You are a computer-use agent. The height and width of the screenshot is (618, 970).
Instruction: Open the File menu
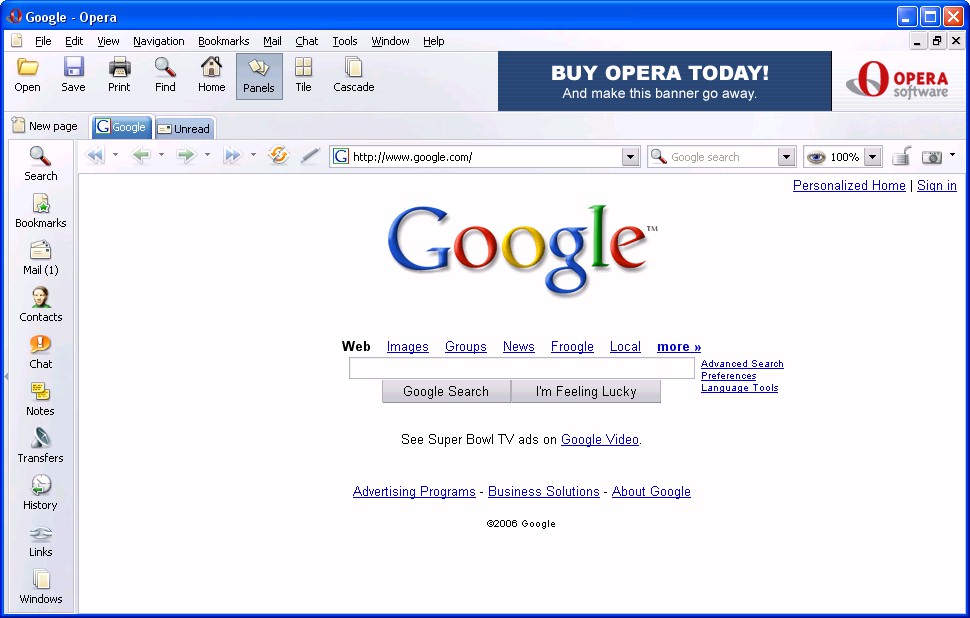click(43, 41)
